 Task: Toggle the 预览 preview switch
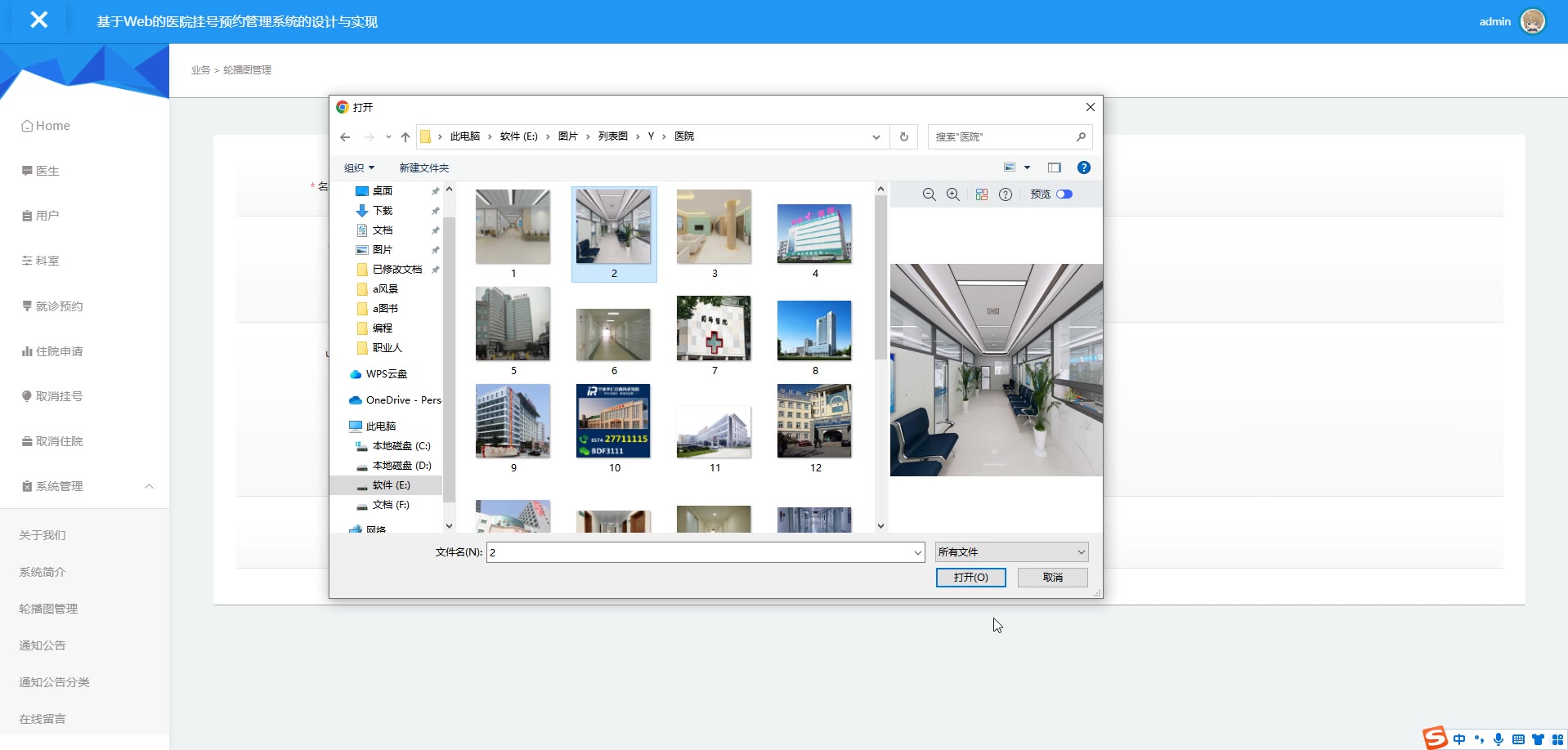coord(1064,194)
